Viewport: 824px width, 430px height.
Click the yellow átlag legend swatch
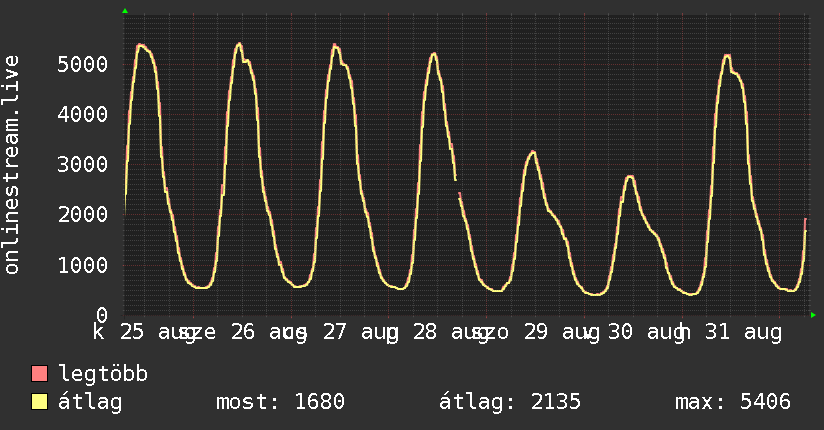(x=39, y=402)
